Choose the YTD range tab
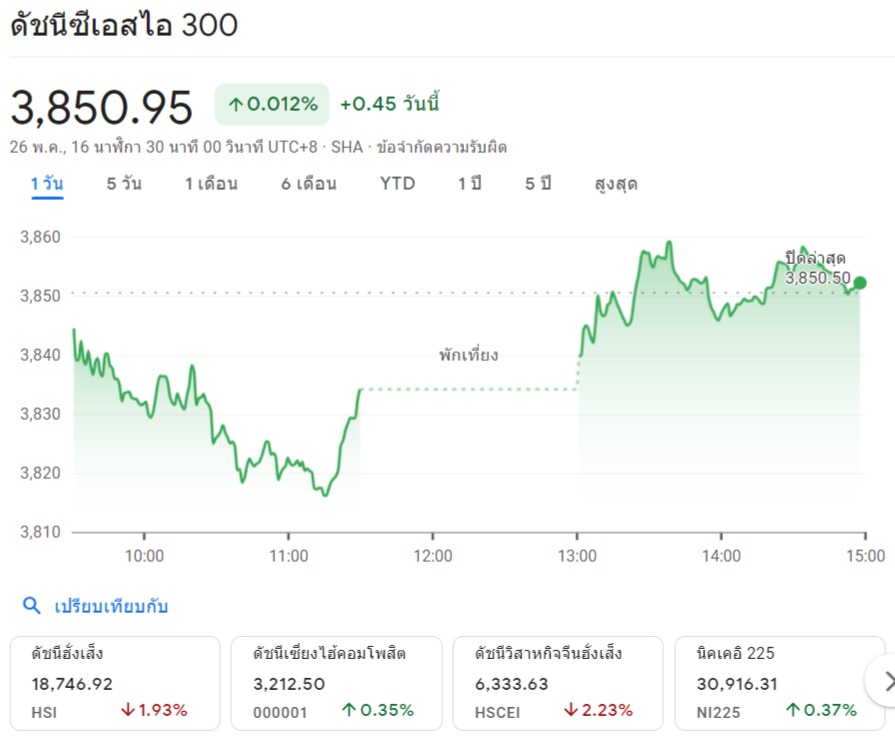The width and height of the screenshot is (895, 739). click(x=397, y=184)
